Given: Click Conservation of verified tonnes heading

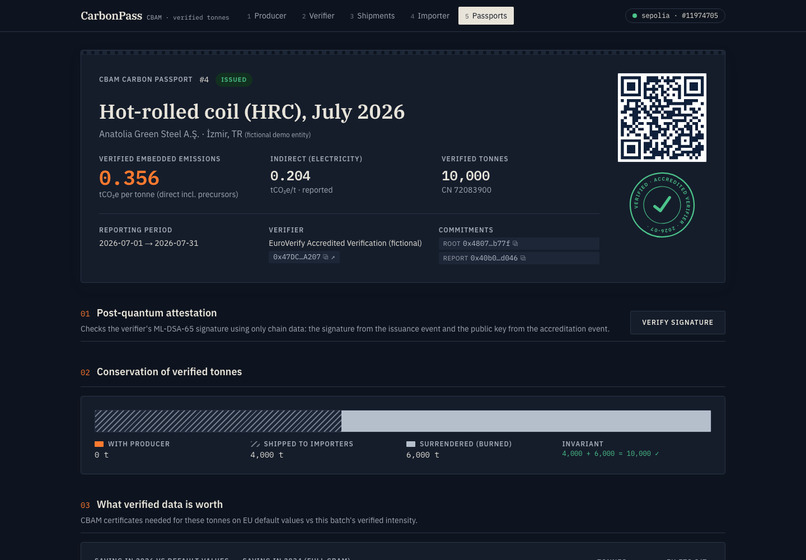Looking at the screenshot, I should tap(169, 372).
